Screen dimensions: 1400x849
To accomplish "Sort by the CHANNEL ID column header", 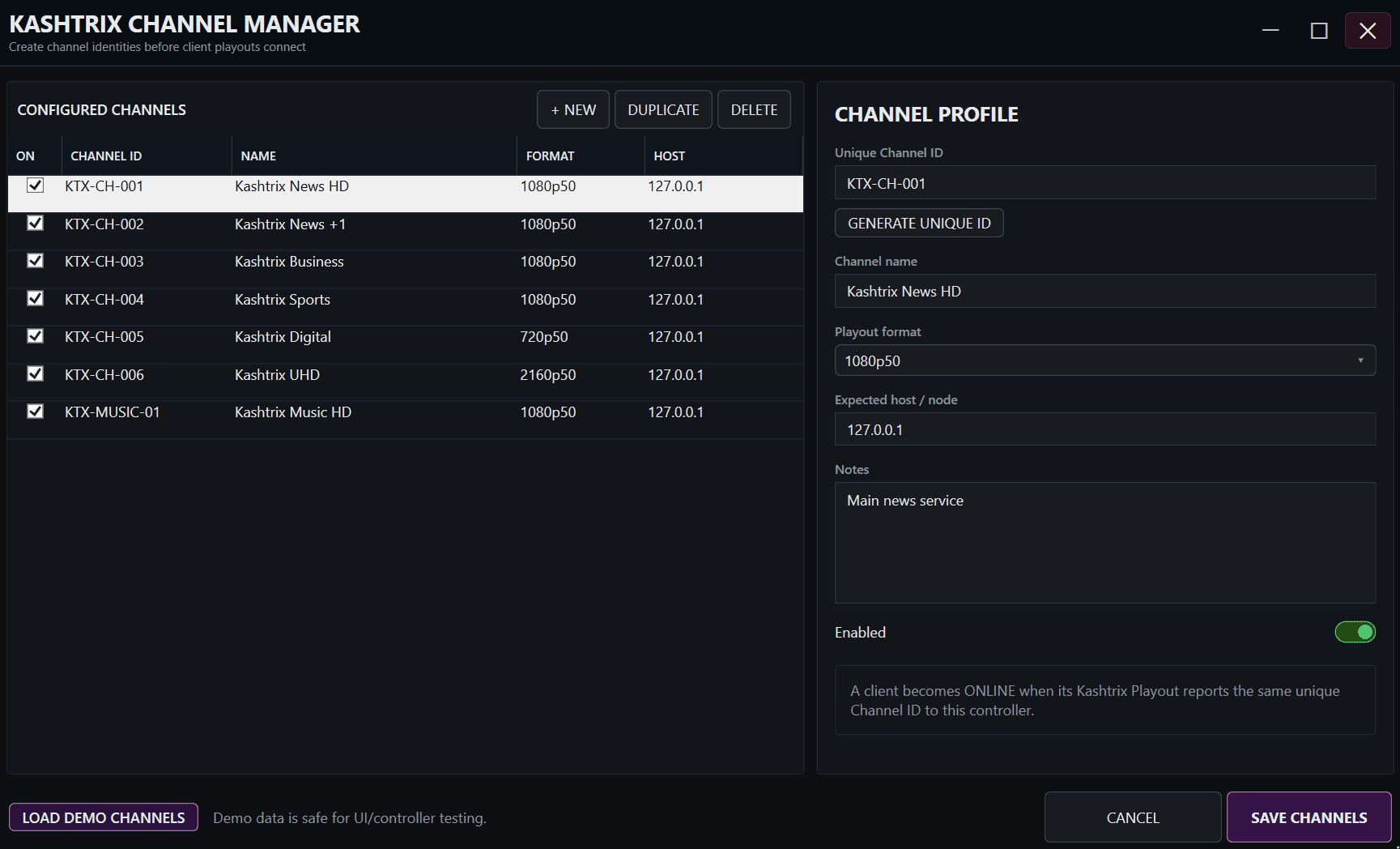I will click(x=147, y=156).
